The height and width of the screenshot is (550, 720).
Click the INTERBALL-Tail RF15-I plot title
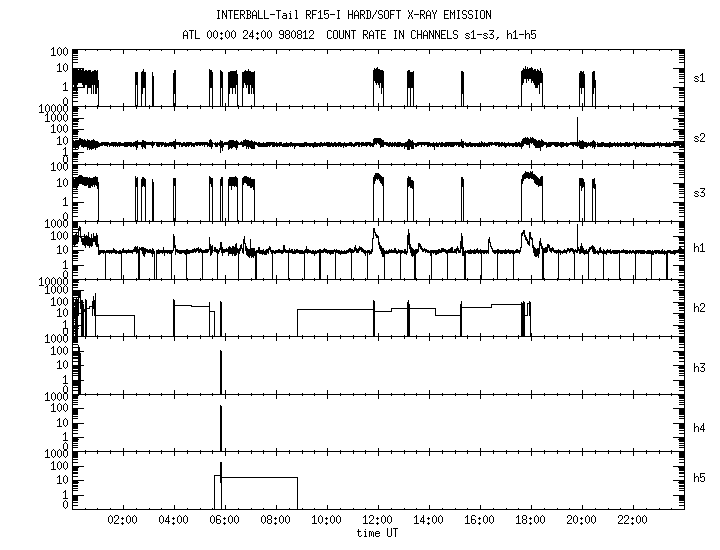(x=353, y=15)
